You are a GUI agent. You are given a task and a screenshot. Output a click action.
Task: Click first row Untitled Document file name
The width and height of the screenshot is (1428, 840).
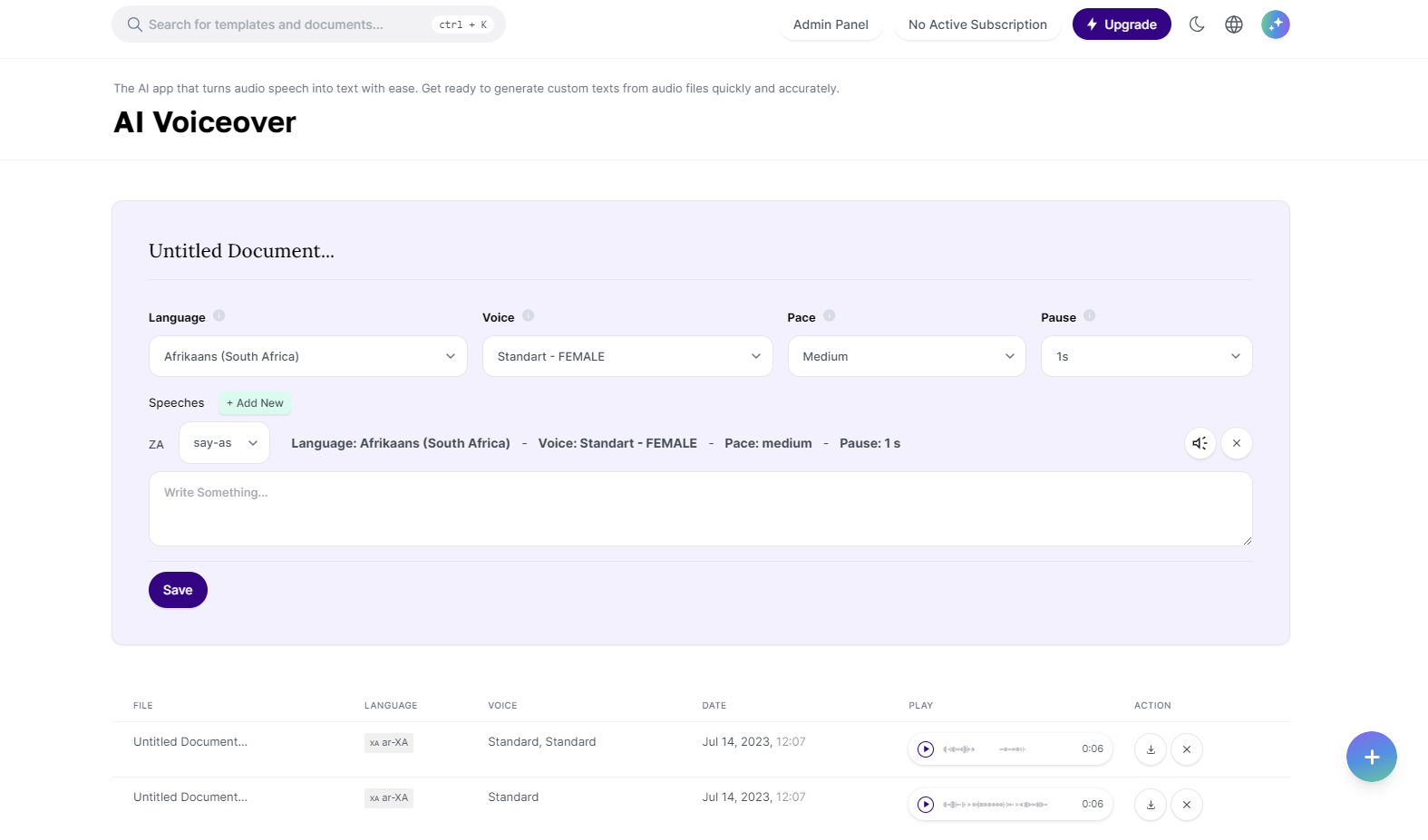190,741
